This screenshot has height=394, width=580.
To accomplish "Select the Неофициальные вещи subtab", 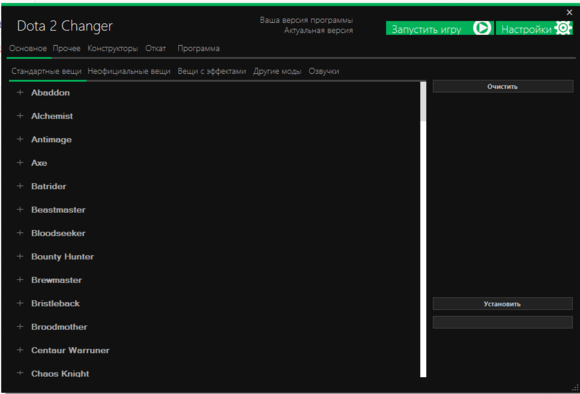I will click(129, 71).
